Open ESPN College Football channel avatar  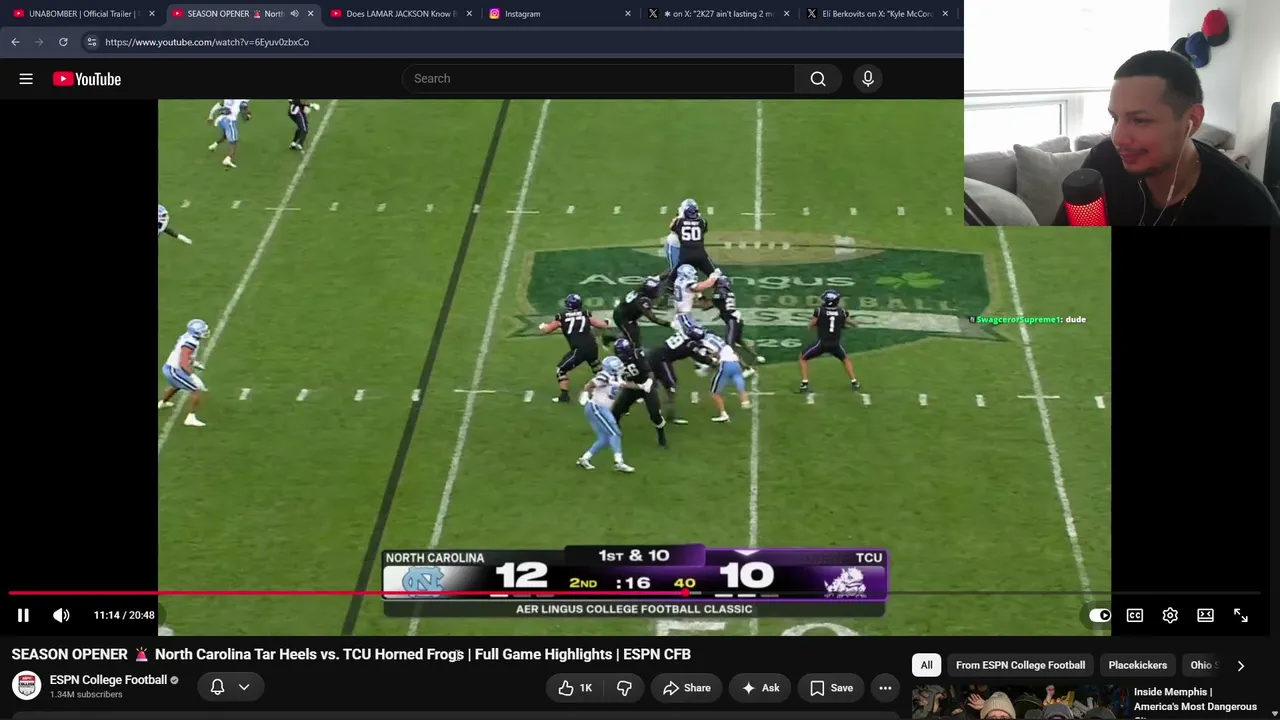tap(27, 686)
